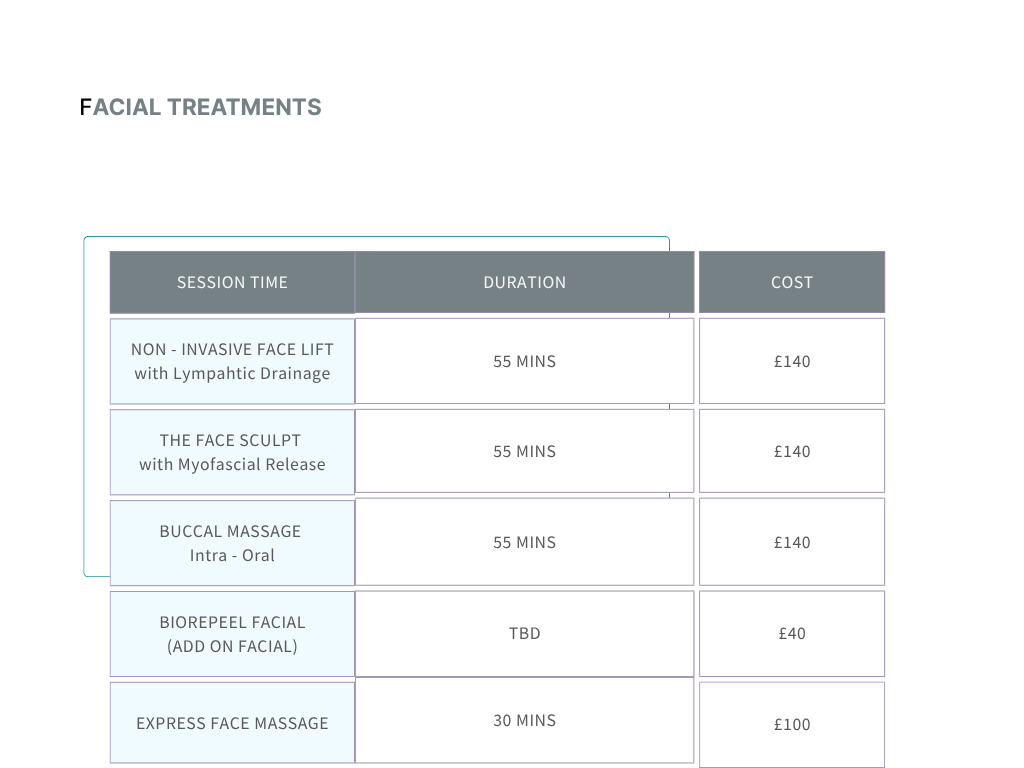Select the DURATION header cell
Viewport: 1024px width, 768px height.
524,282
